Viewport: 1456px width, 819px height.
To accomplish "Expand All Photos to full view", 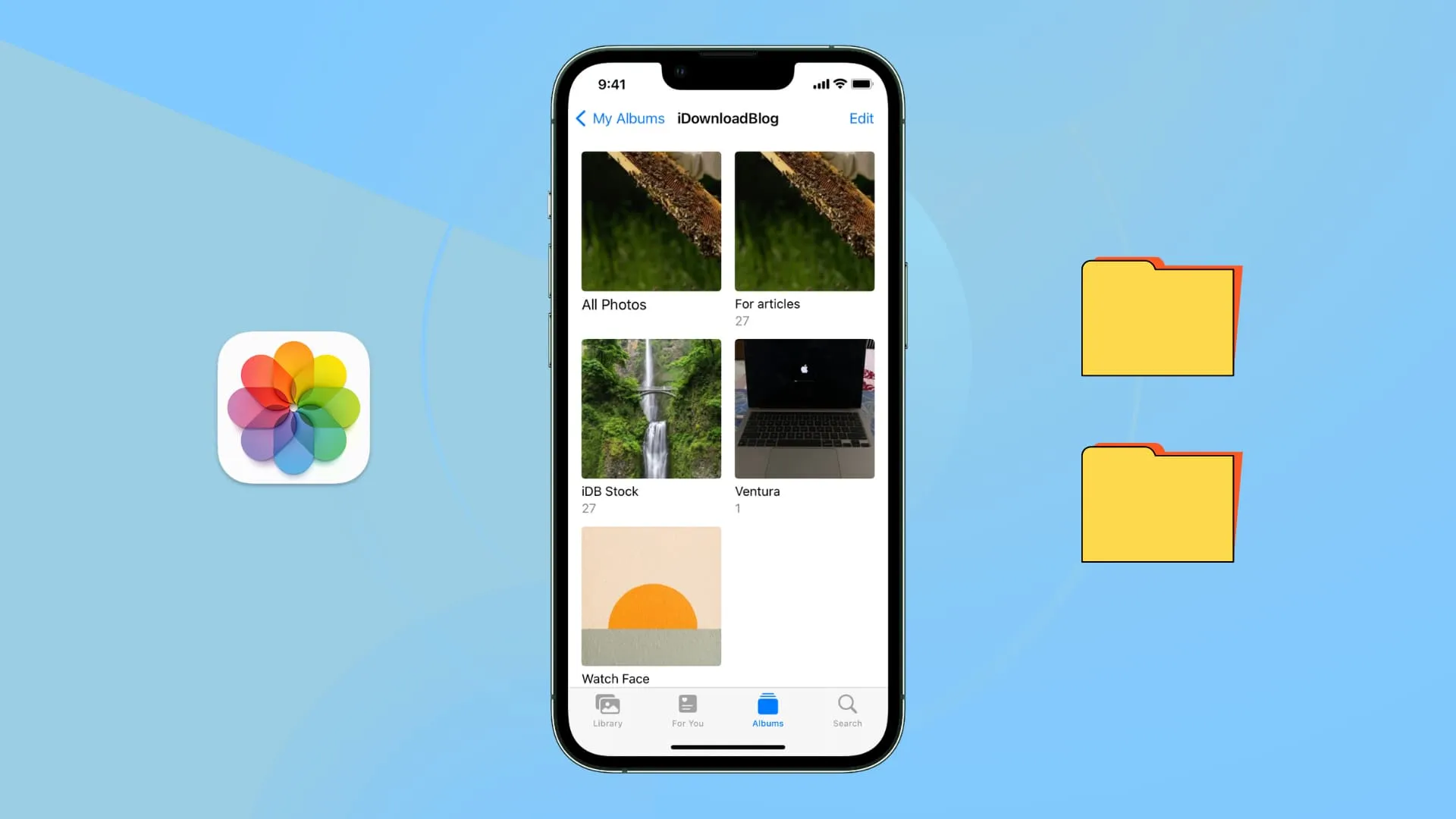I will click(x=651, y=221).
